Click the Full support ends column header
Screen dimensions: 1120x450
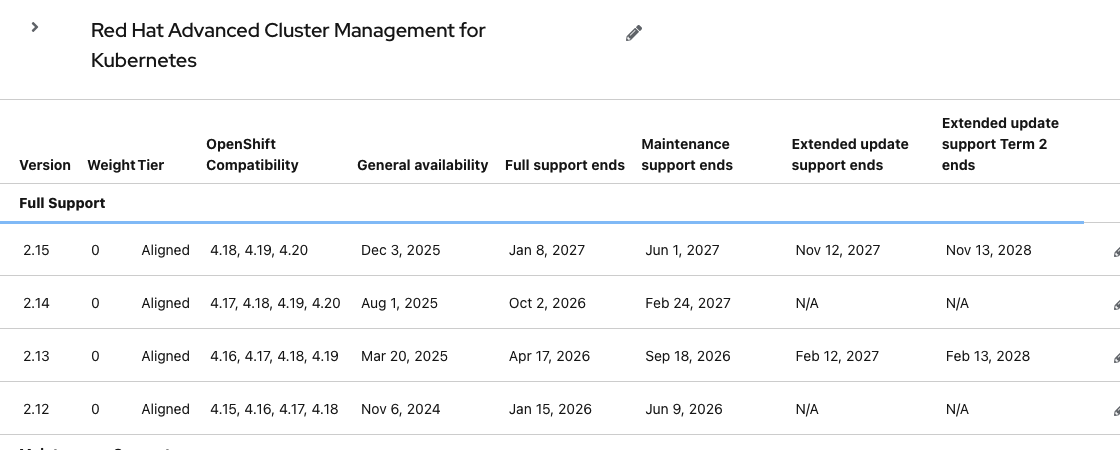click(x=564, y=165)
